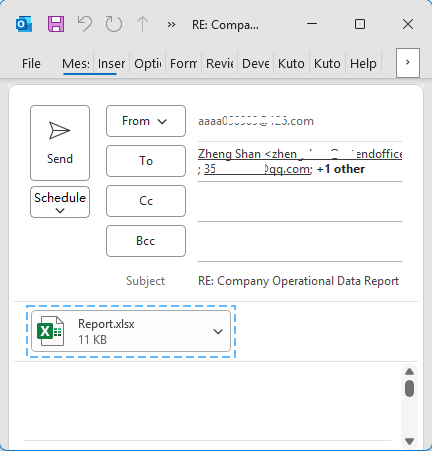Close the message window
432x451 pixels.
(x=408, y=24)
